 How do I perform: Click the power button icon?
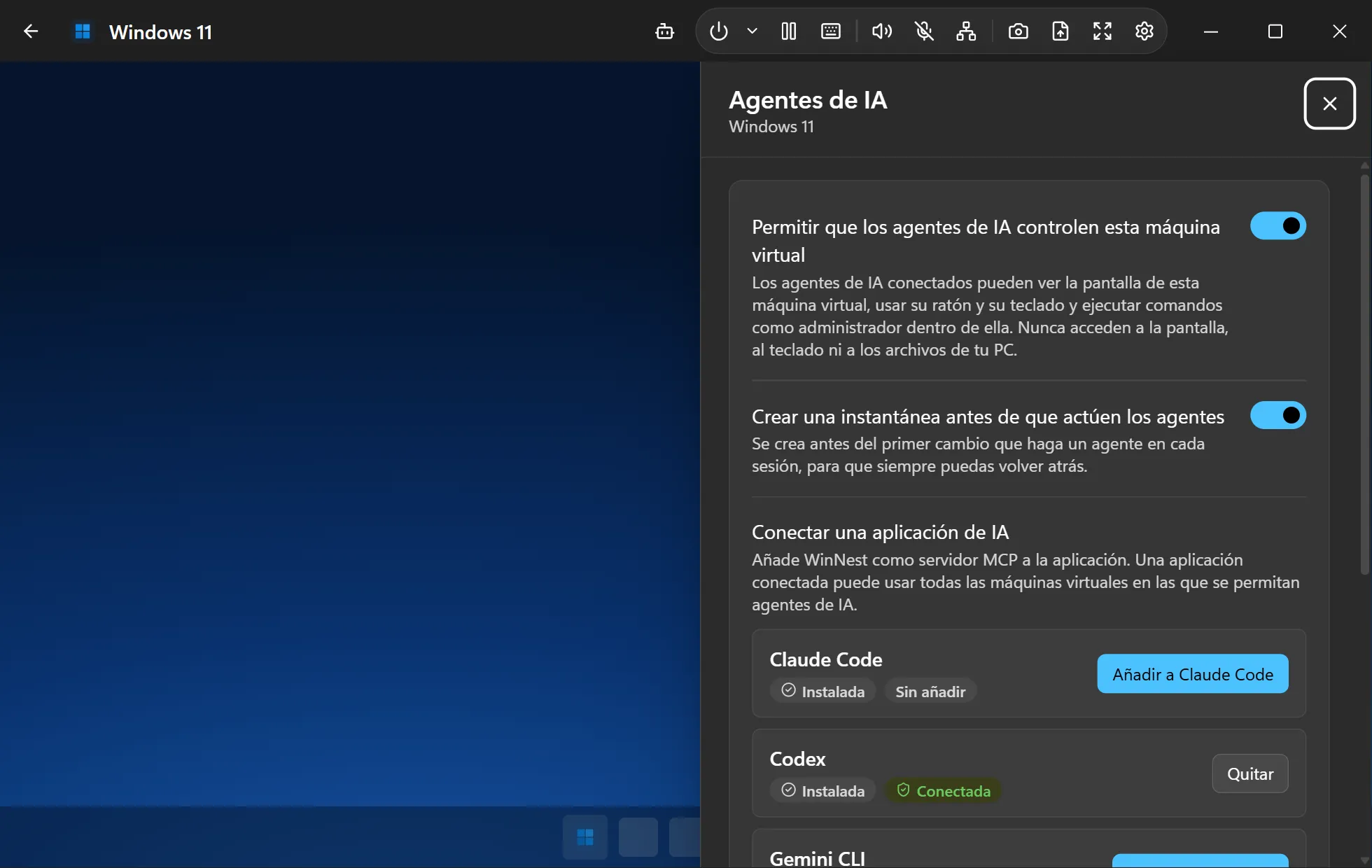coord(719,31)
